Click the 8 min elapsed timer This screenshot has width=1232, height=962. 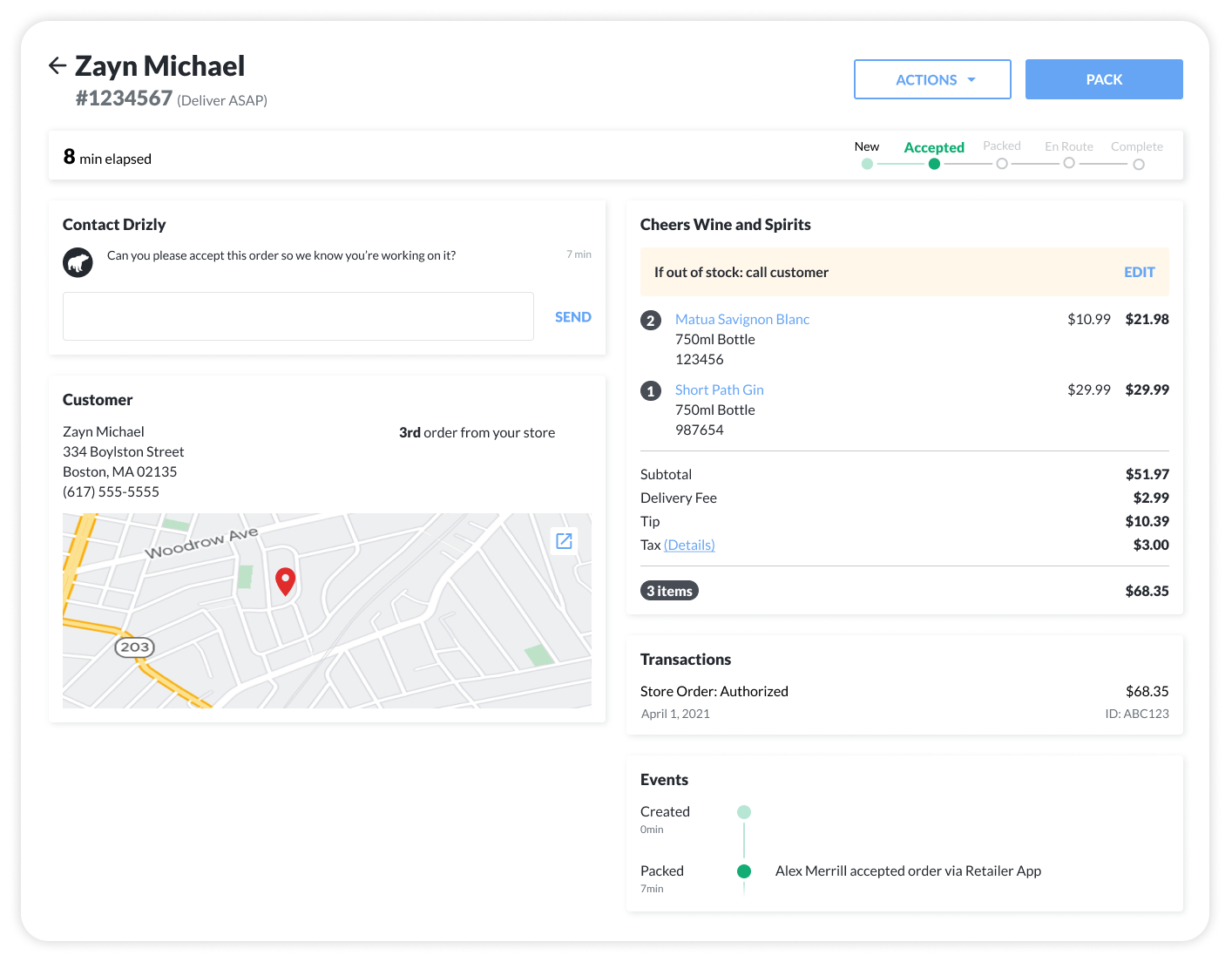tap(107, 157)
